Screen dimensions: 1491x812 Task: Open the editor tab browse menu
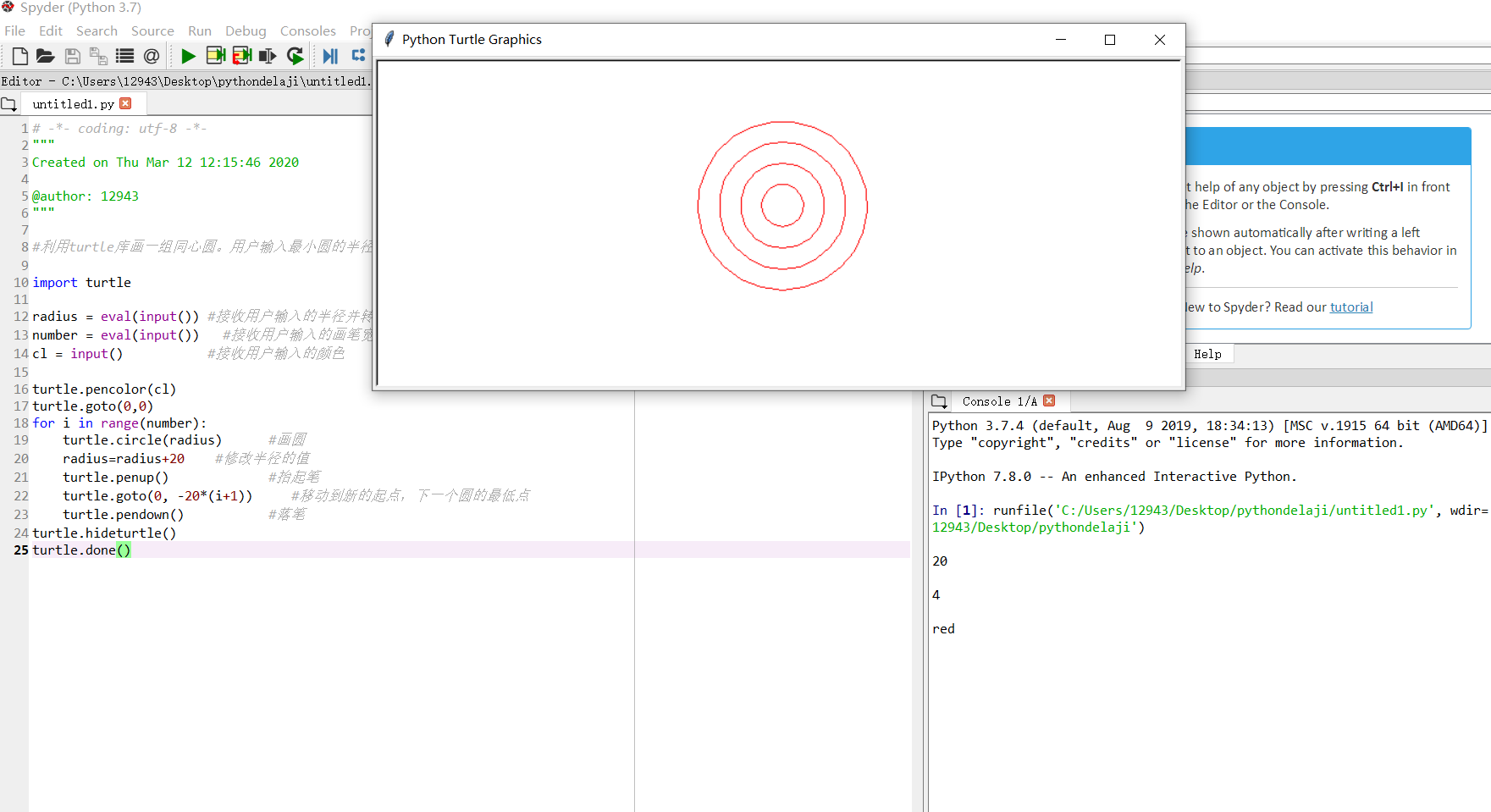coord(9,104)
